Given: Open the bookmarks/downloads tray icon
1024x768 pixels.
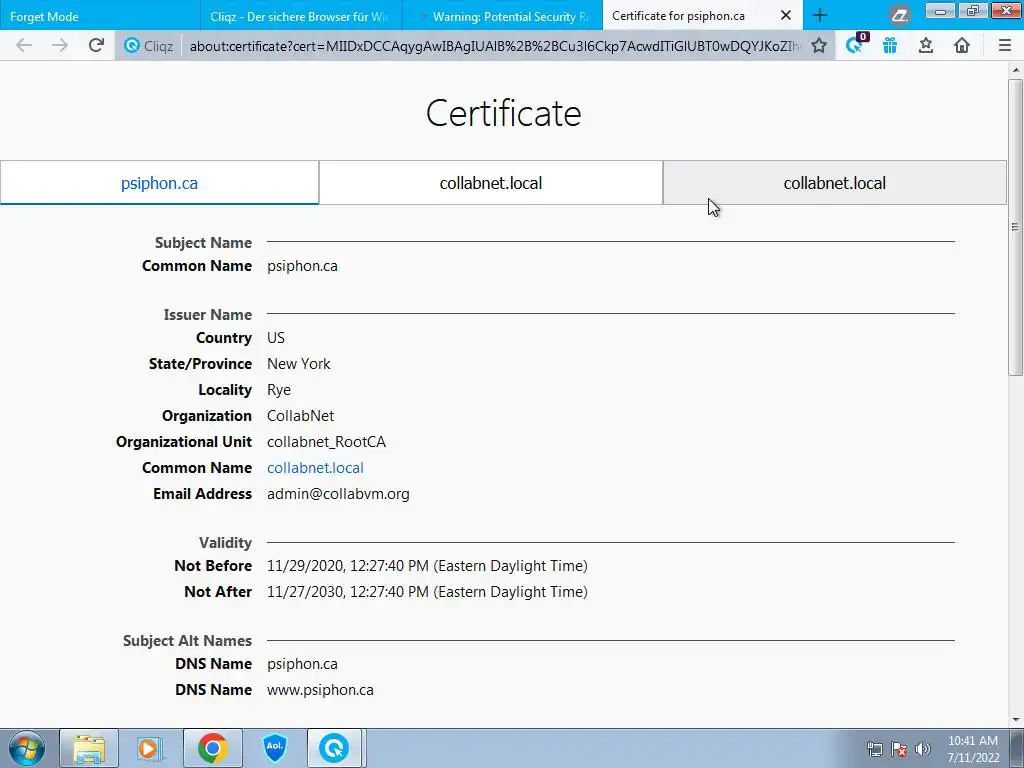Looking at the screenshot, I should point(926,45).
